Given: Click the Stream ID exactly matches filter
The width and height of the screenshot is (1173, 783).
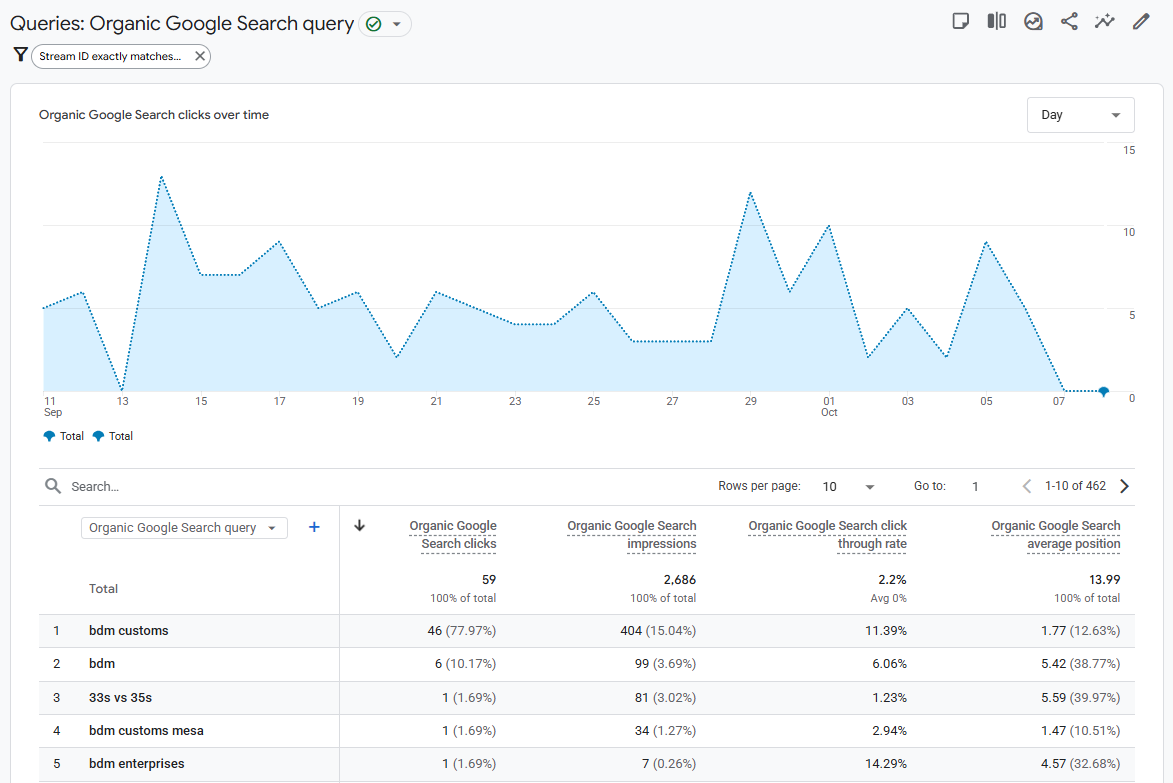Looking at the screenshot, I should click(x=110, y=56).
